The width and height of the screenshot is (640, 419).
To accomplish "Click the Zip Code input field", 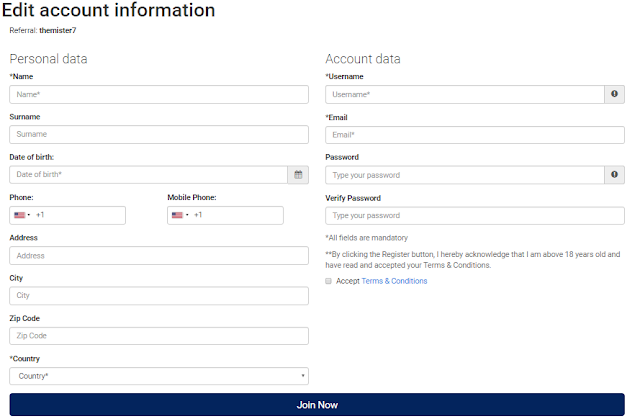I will (x=159, y=336).
